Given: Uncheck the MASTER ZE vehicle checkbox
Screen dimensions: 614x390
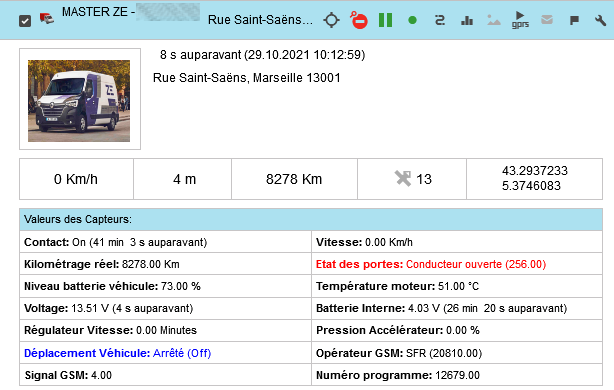Looking at the screenshot, I should [25, 21].
